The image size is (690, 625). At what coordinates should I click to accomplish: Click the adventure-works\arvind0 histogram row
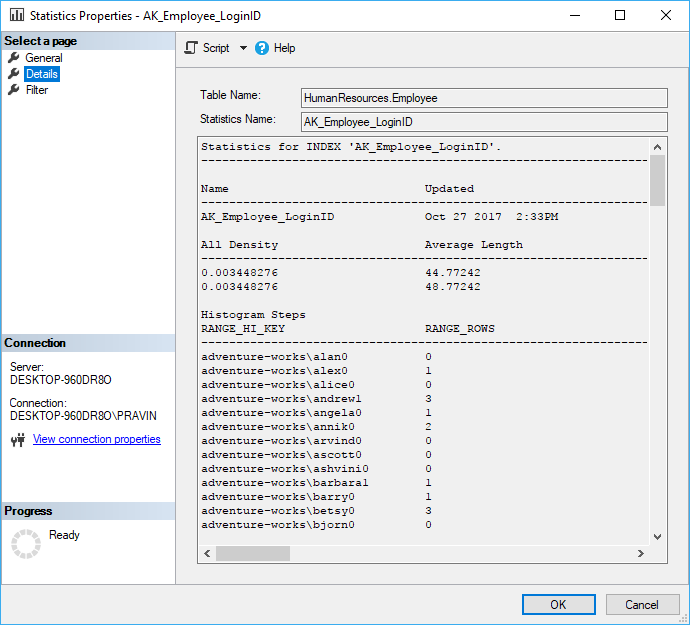[x=316, y=441]
